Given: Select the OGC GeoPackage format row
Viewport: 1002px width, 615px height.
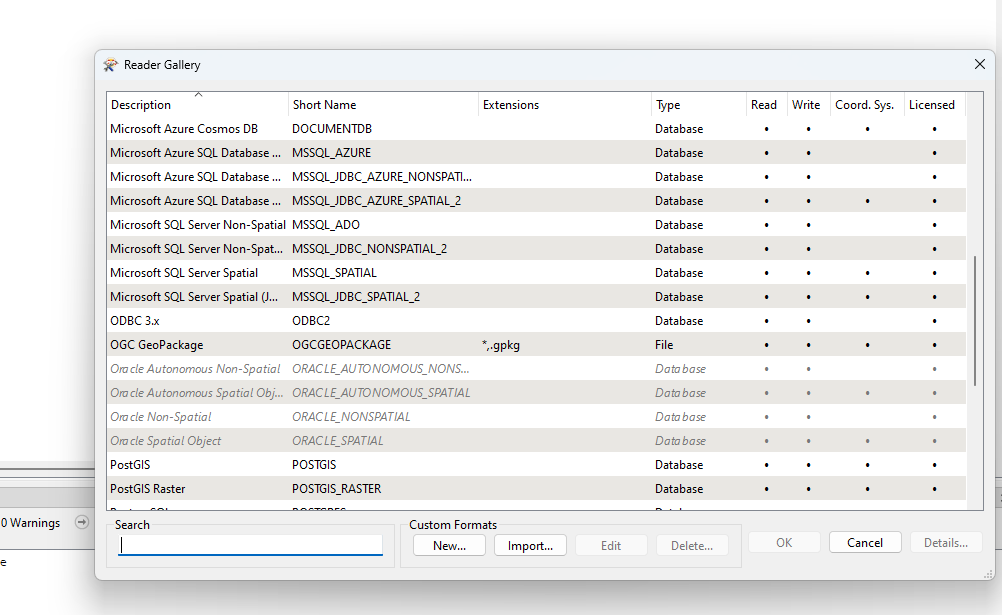Looking at the screenshot, I should [536, 345].
